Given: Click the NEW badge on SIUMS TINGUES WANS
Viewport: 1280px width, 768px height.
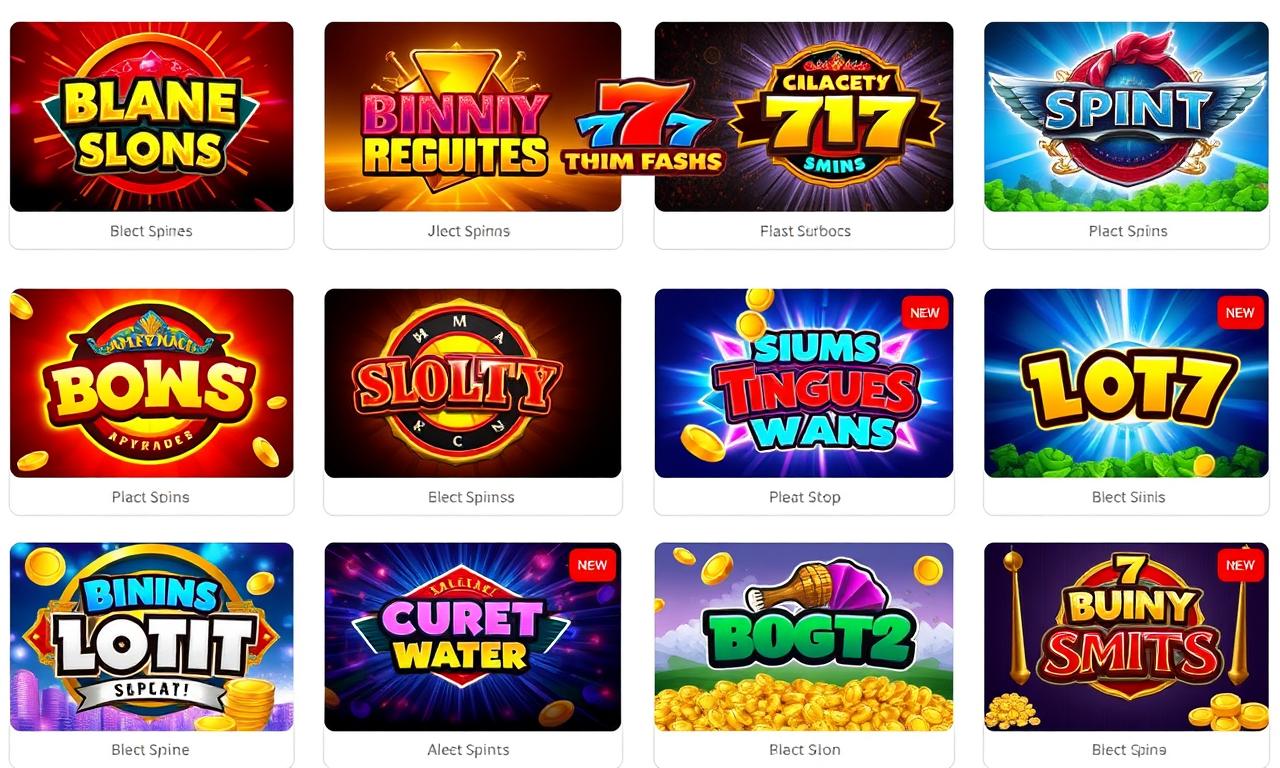Looking at the screenshot, I should tap(924, 313).
